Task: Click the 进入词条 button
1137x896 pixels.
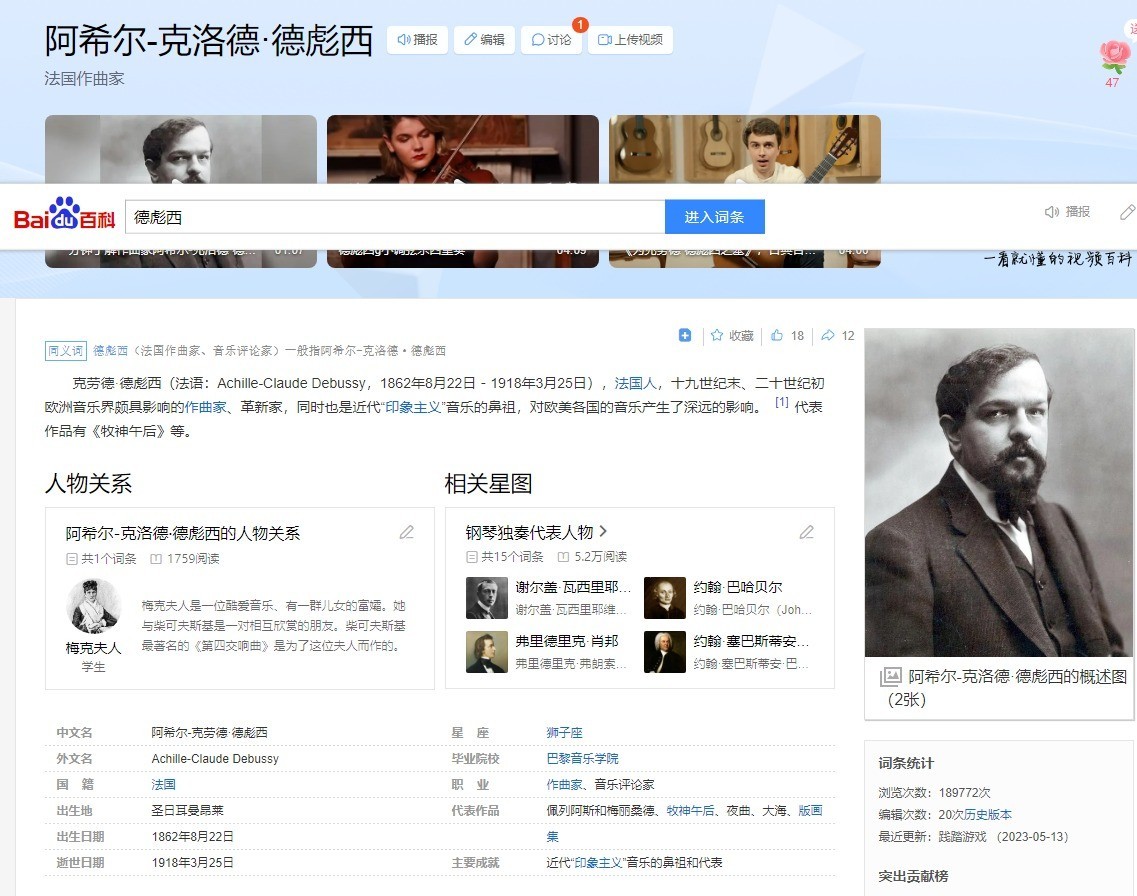Action: [714, 217]
